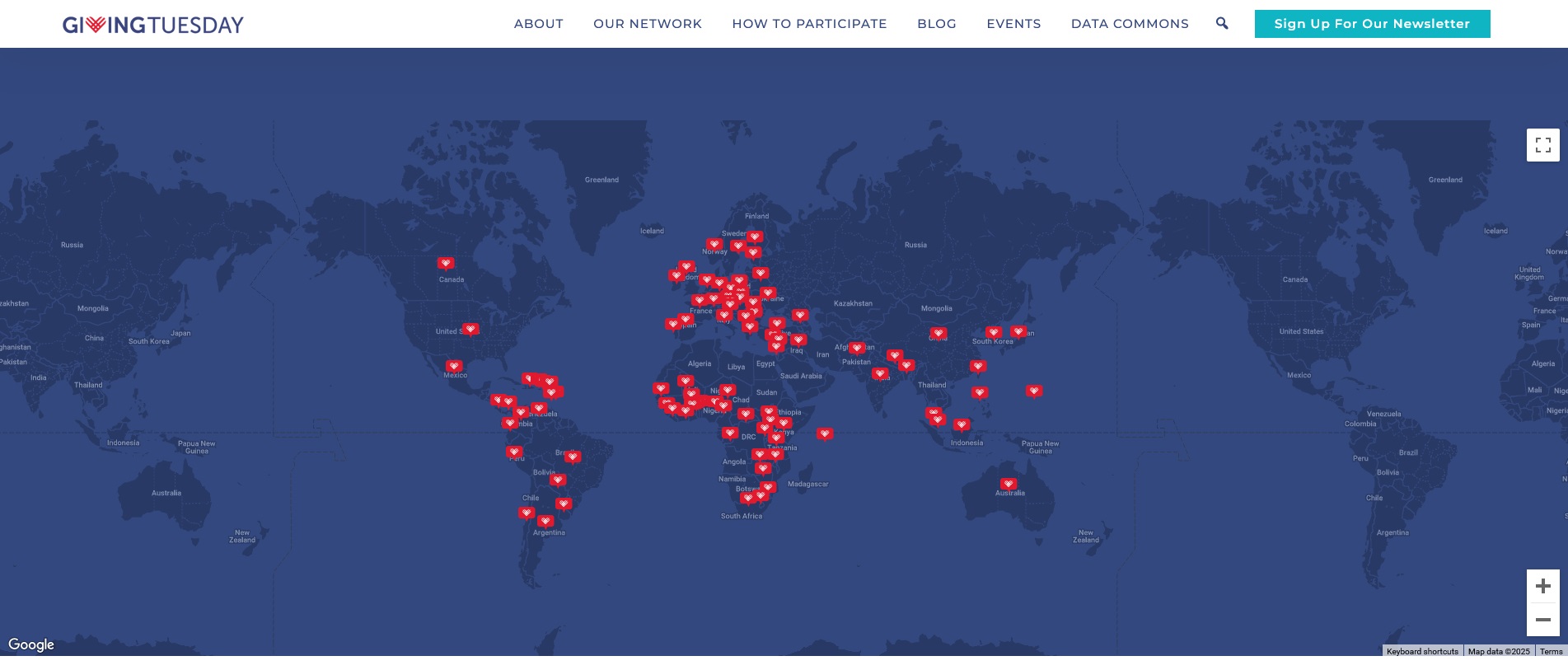Click the heart marker over Brazil
This screenshot has height=670, width=1568.
pos(573,457)
